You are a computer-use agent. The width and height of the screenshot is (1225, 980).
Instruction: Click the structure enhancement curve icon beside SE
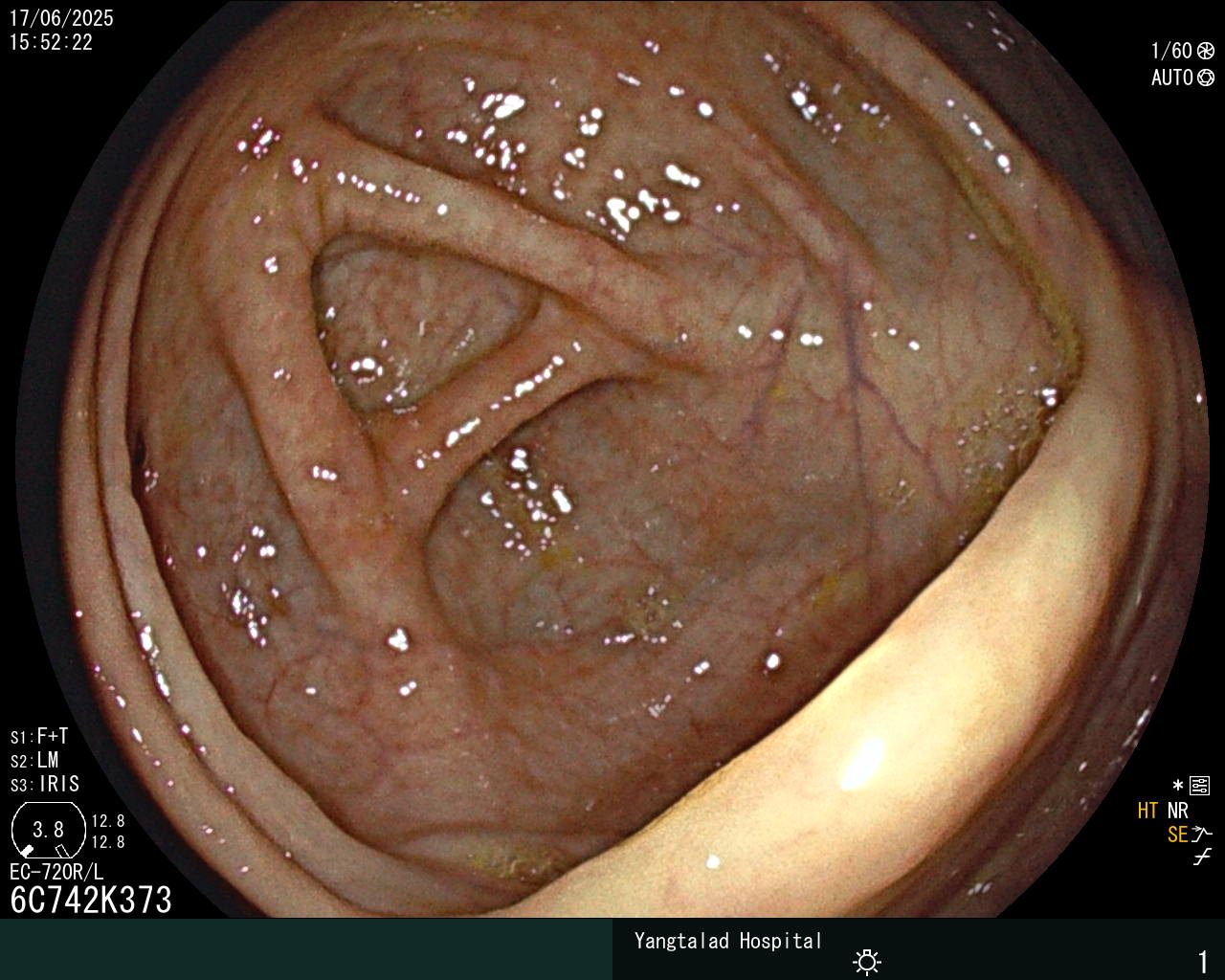pos(1203,834)
